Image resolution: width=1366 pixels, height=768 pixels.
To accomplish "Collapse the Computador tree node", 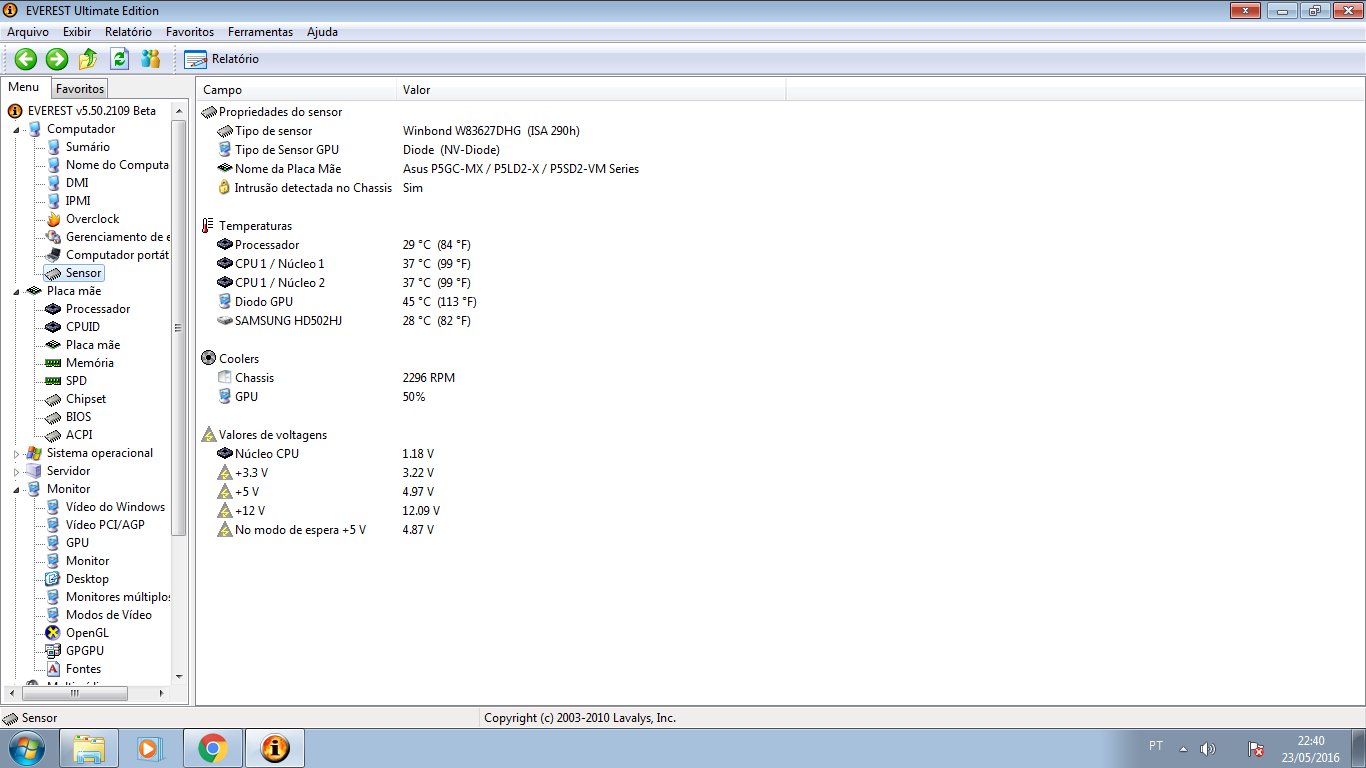I will tap(16, 129).
